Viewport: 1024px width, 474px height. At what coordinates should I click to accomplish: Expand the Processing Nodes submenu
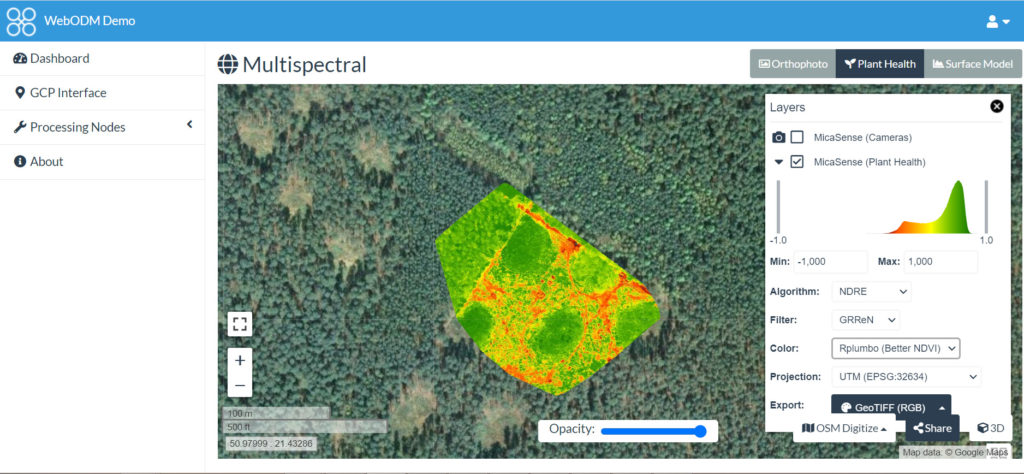point(189,126)
